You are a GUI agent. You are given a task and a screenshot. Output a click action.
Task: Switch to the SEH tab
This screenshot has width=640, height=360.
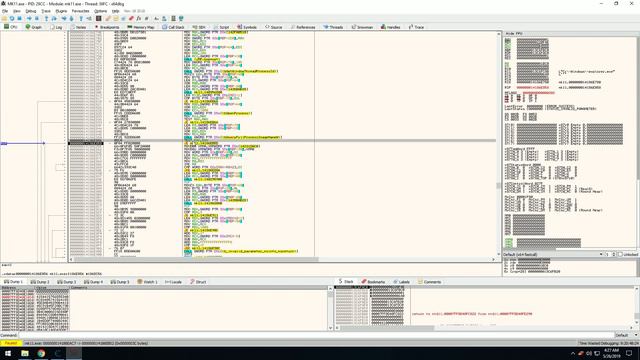click(x=199, y=27)
